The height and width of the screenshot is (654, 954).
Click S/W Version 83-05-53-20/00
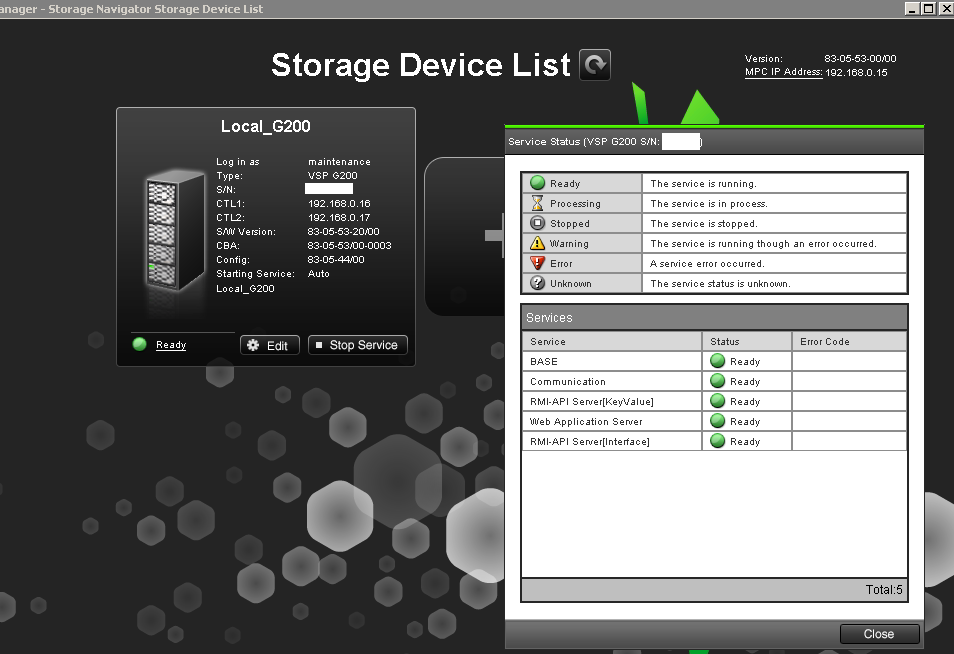[343, 232]
